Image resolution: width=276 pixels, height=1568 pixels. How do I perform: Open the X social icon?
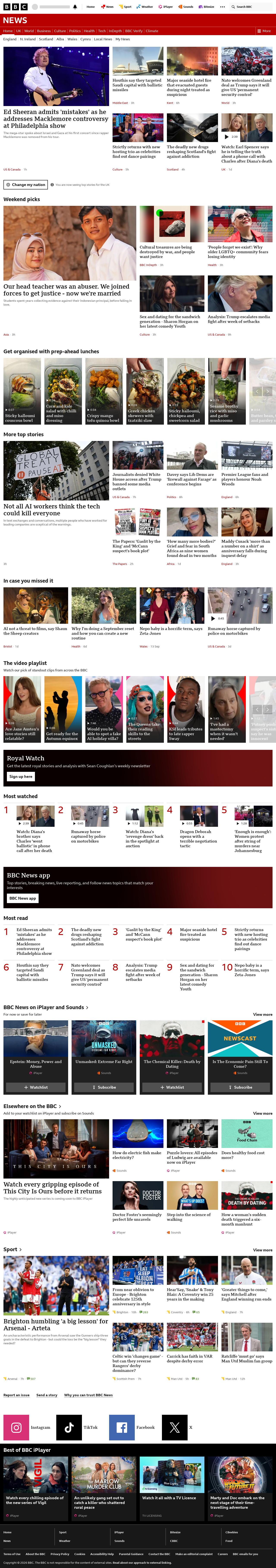coord(175,1427)
